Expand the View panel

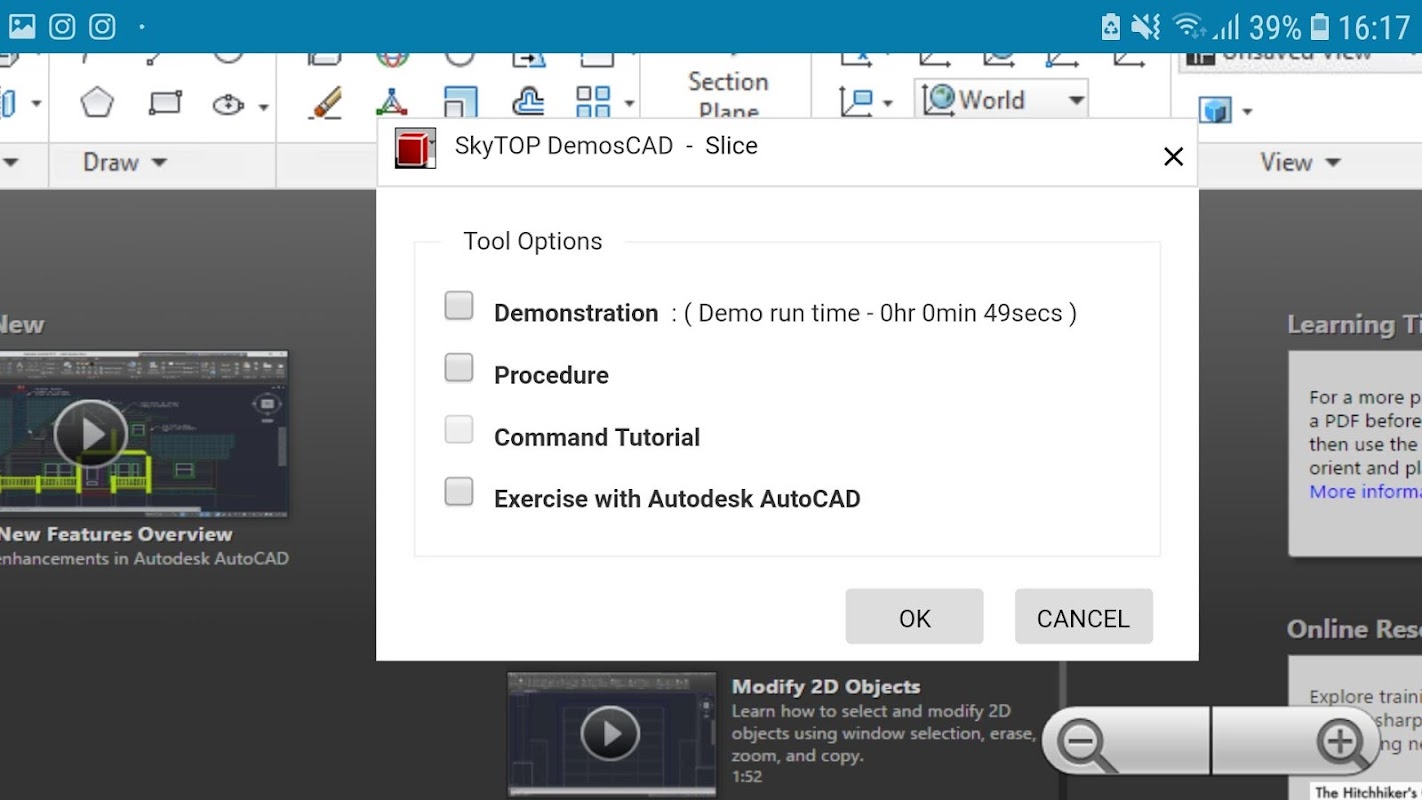tap(1299, 162)
